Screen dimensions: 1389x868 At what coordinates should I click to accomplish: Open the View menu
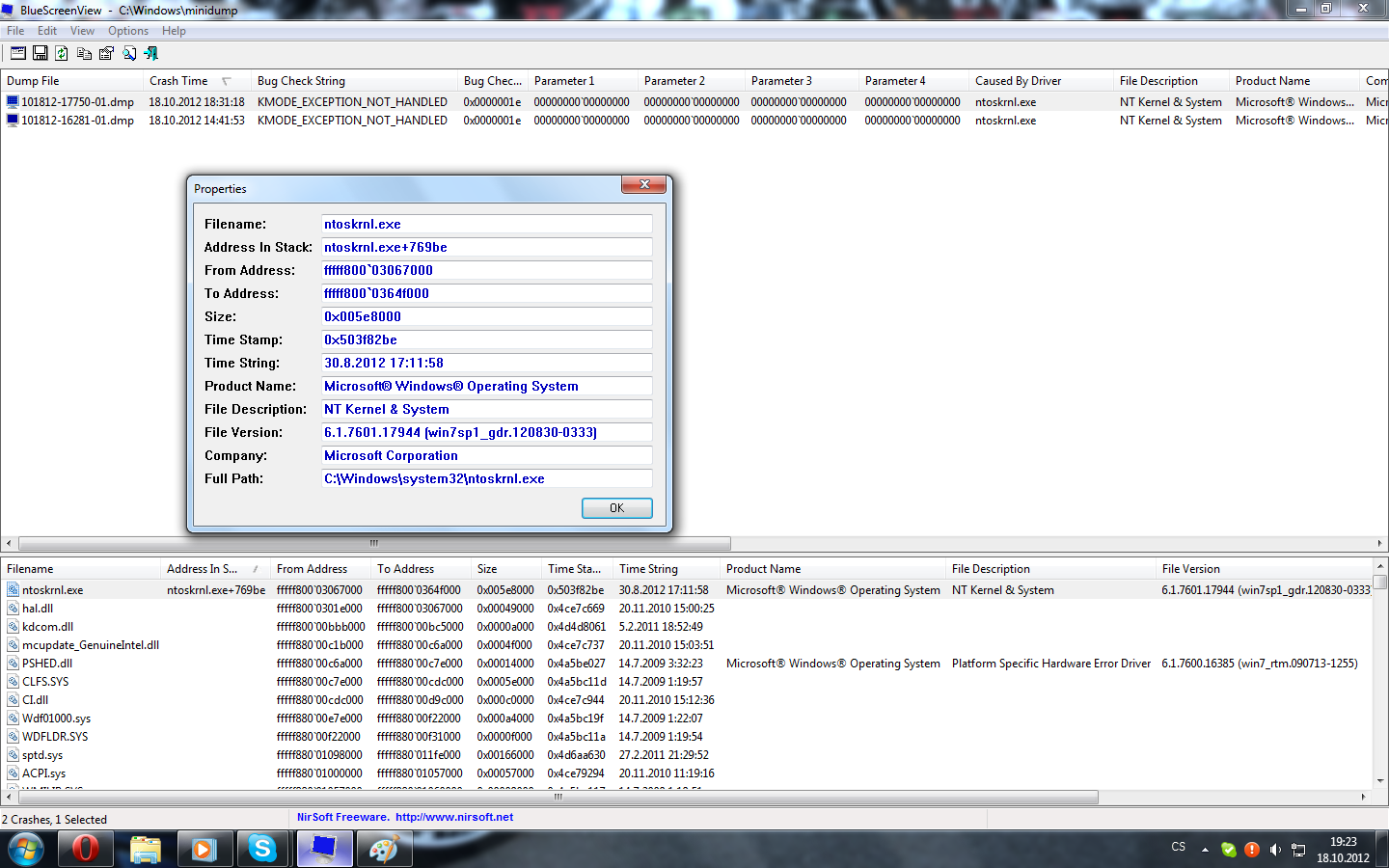[82, 31]
